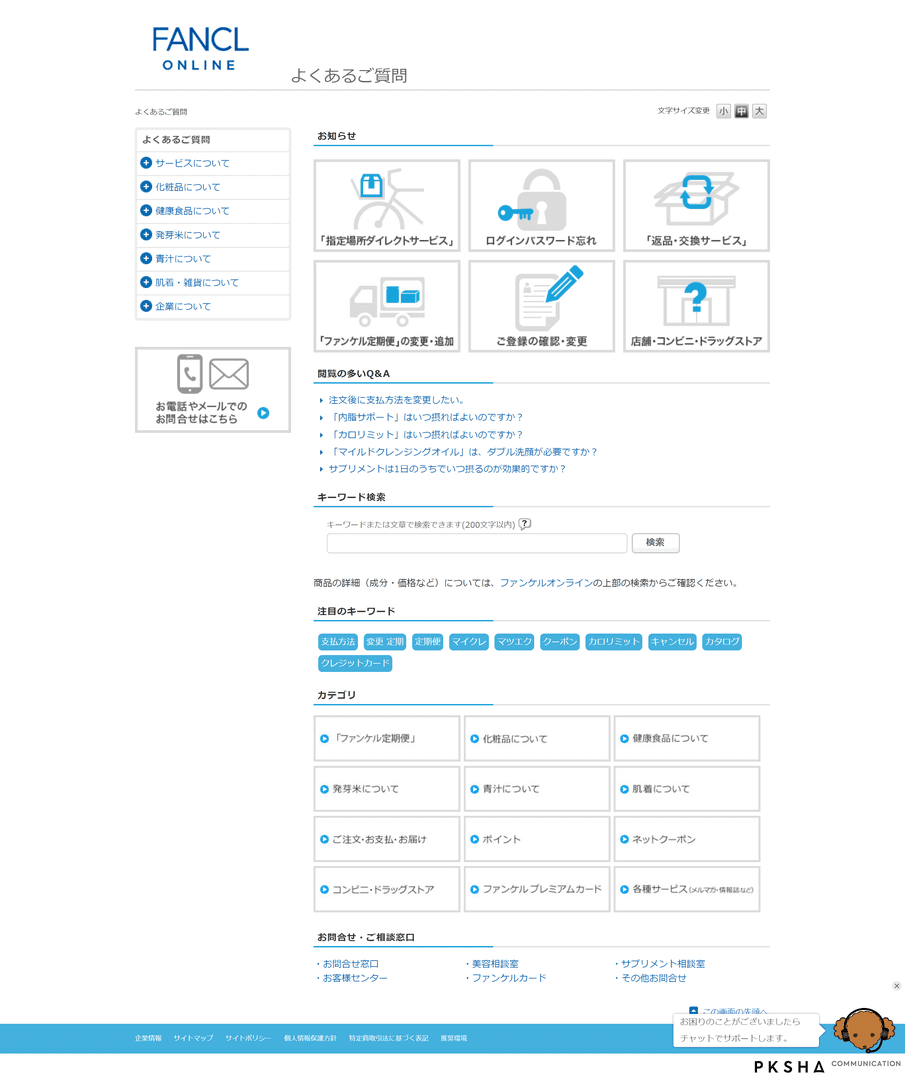905x1080 pixels.
Task: Open the 美容相談室 link
Action: pos(495,964)
